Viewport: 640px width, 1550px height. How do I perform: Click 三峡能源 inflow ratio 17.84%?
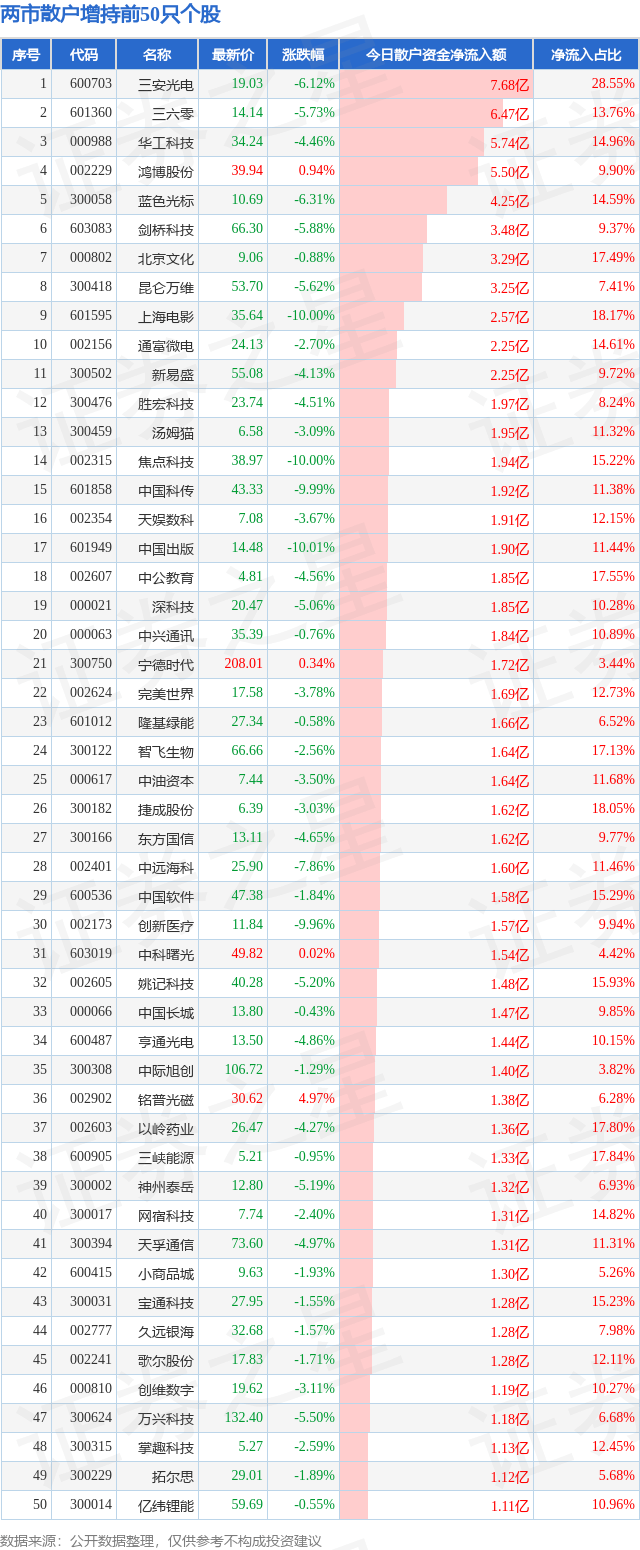(x=613, y=1157)
